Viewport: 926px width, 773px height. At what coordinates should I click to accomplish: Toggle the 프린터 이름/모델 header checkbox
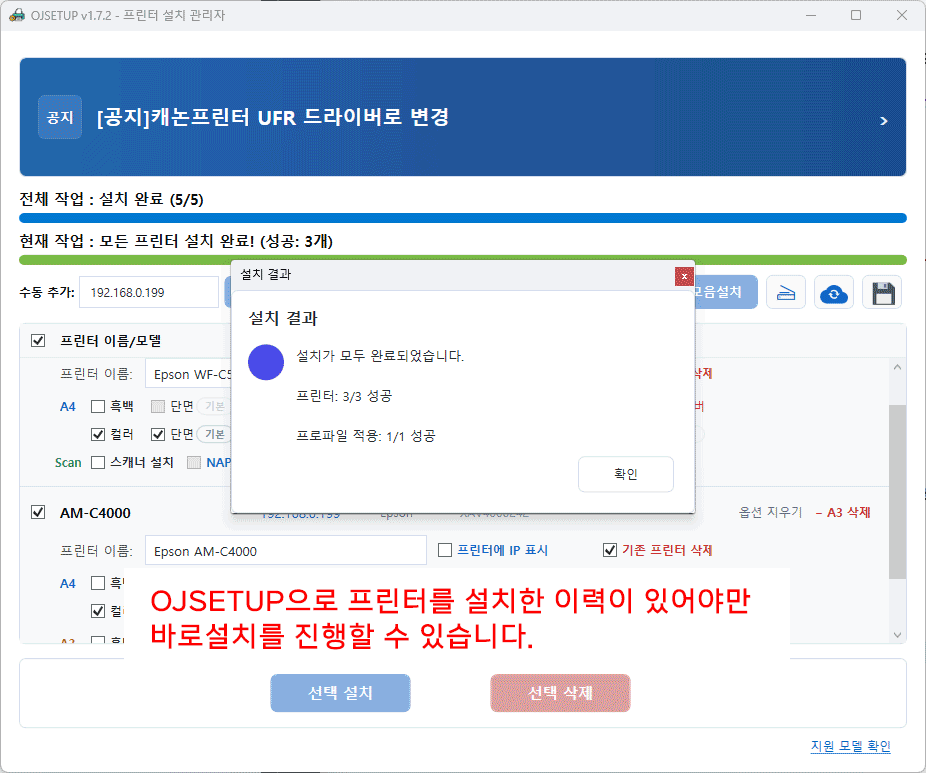(38, 340)
